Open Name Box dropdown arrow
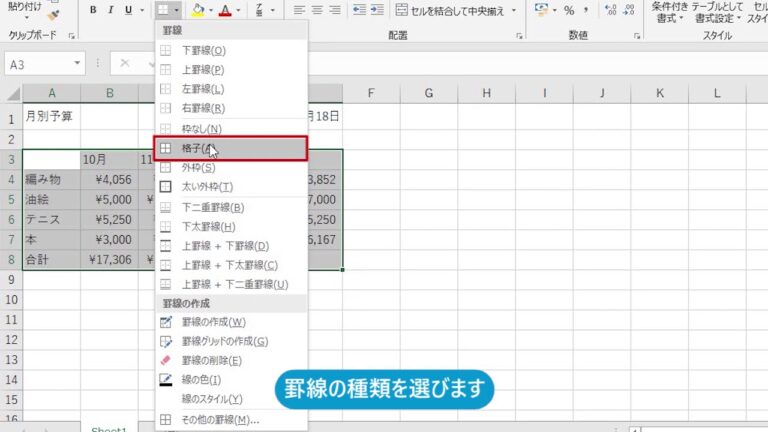Viewport: 768px width, 432px height. 77,64
